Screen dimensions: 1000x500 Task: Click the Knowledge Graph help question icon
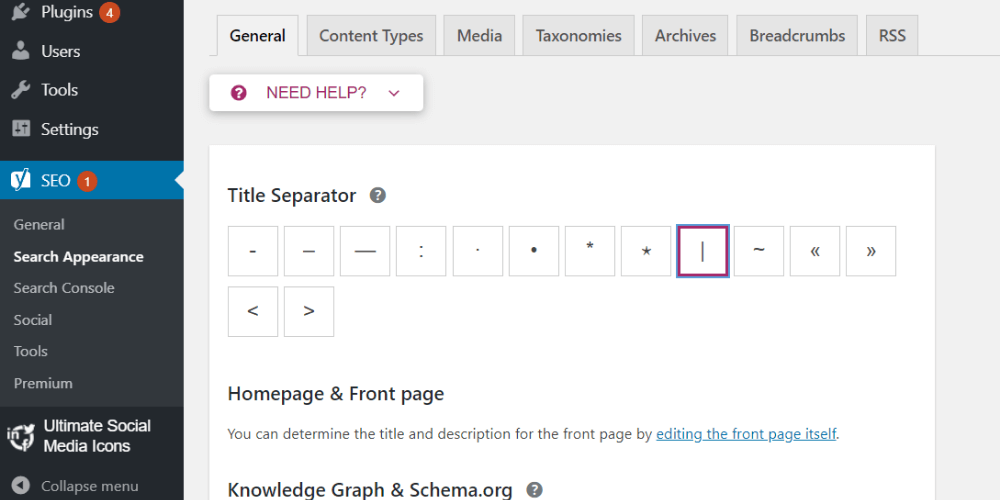pos(535,490)
